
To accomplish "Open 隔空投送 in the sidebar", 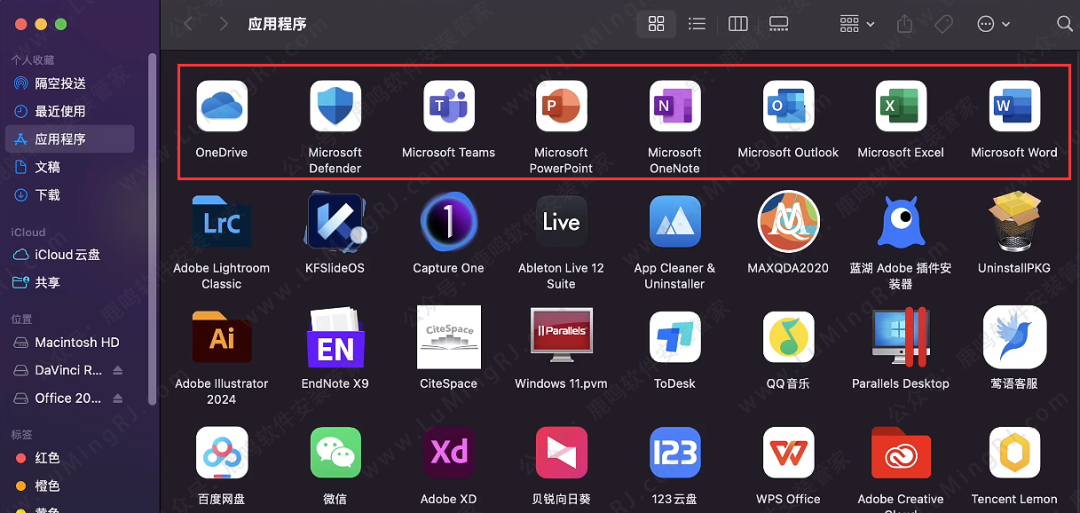I will click(70, 83).
